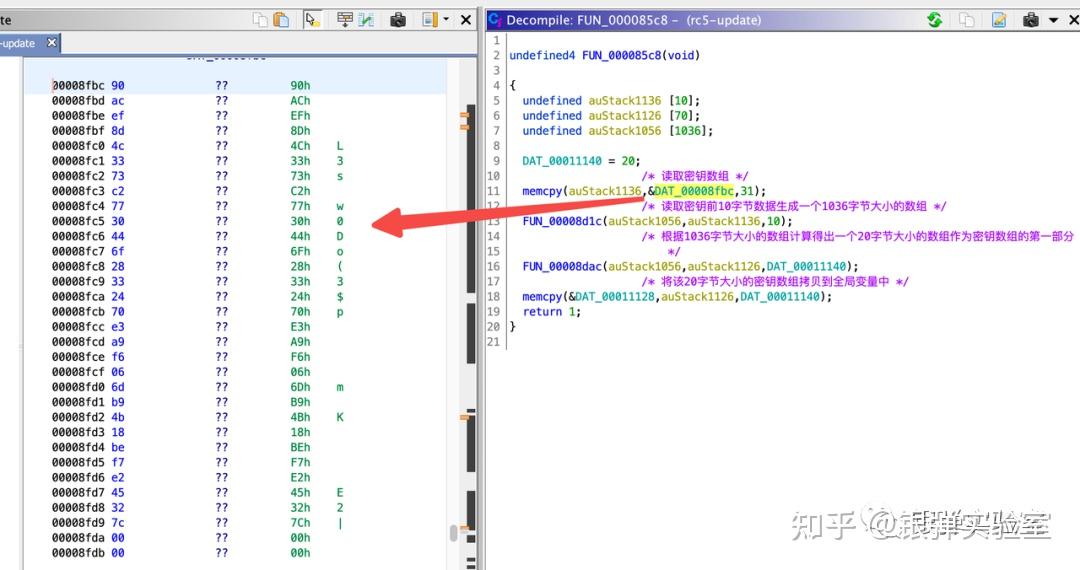Click FUN_00008d1c call in decompiler
The image size is (1080, 570).
[x=563, y=221]
